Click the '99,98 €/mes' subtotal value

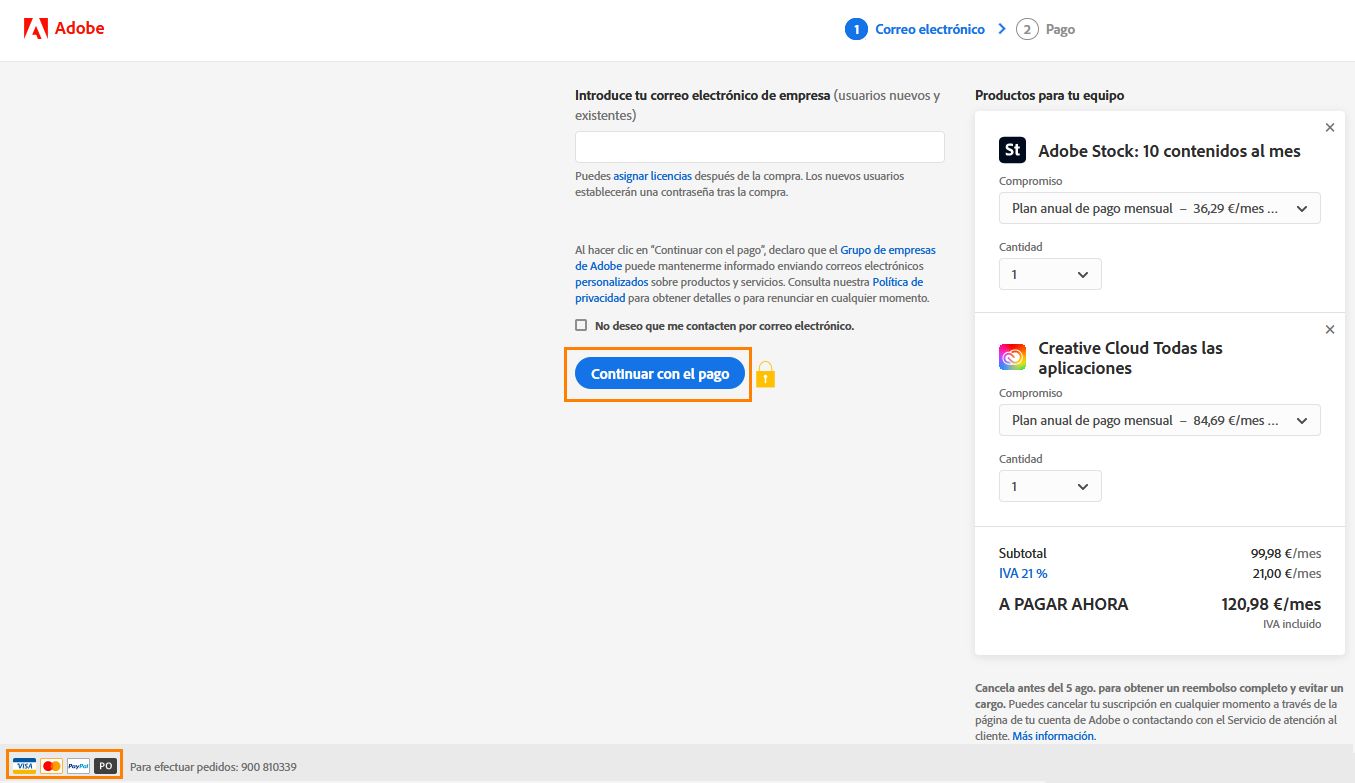(1286, 553)
